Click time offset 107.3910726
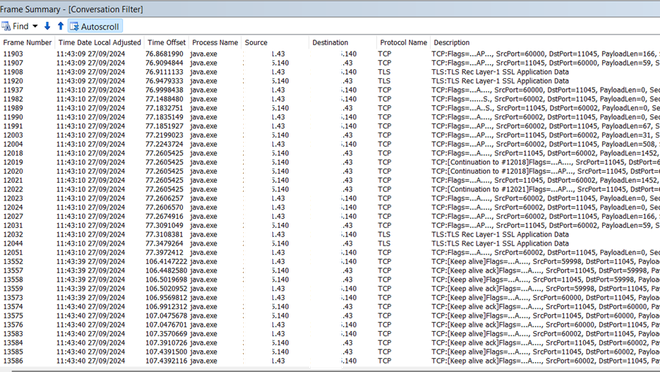 167,343
